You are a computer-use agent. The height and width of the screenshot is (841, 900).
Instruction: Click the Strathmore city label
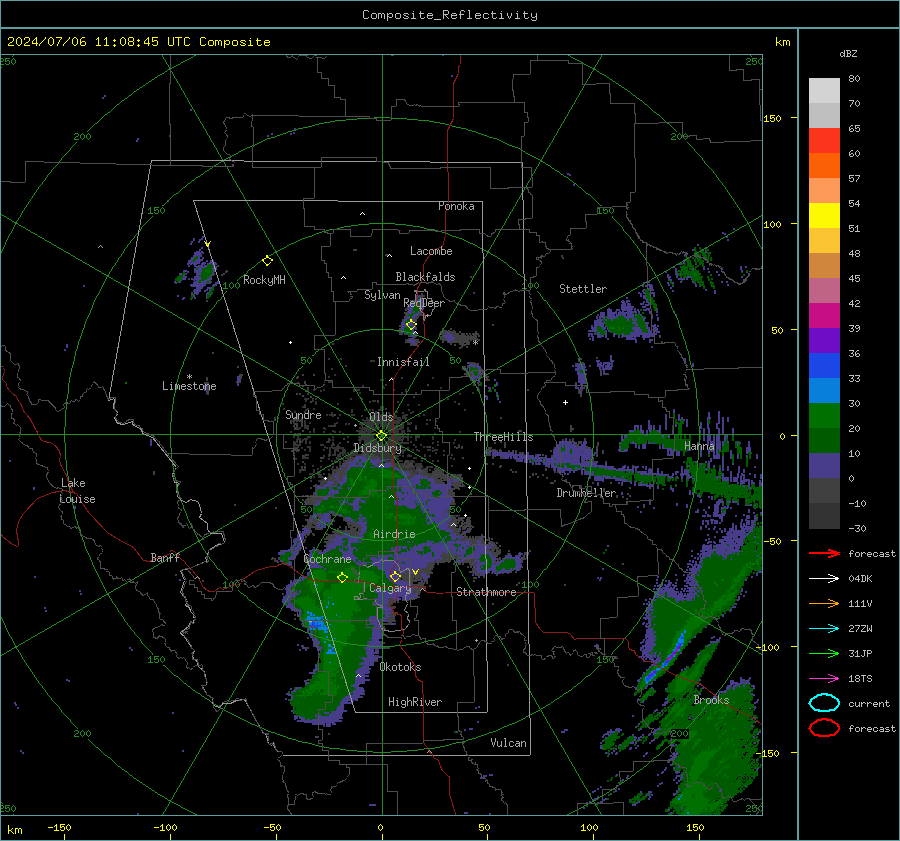(486, 592)
